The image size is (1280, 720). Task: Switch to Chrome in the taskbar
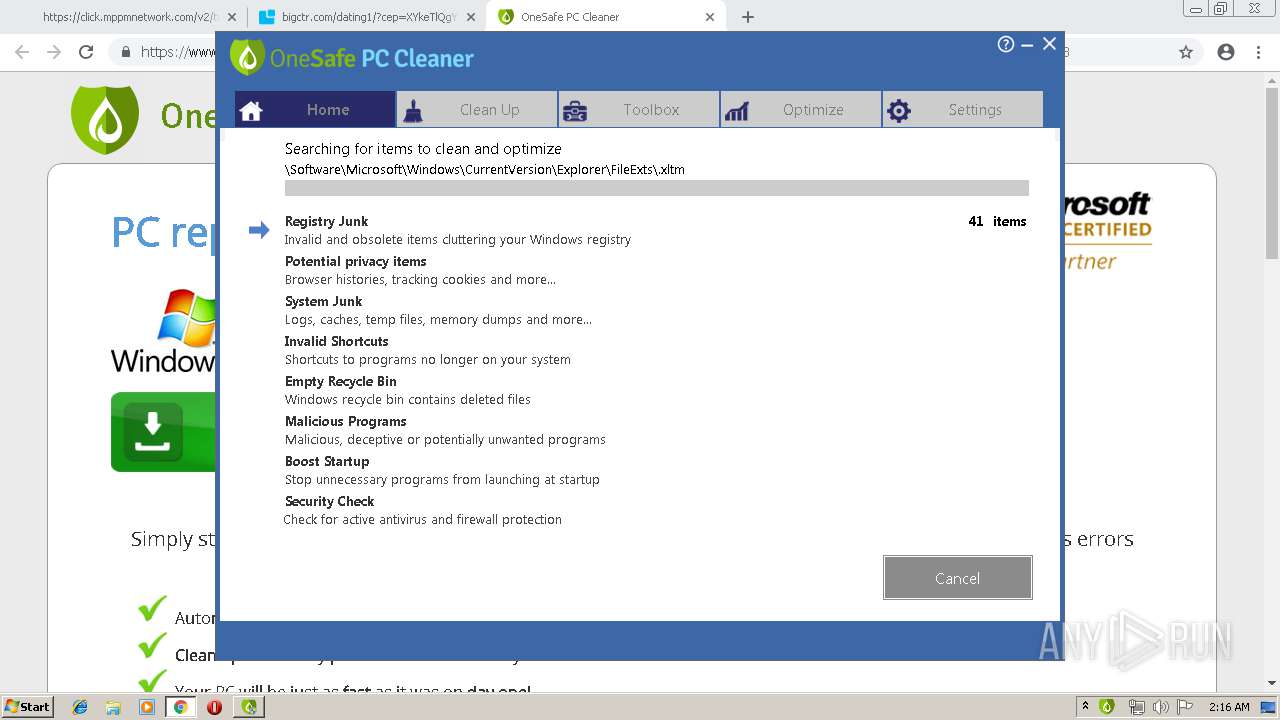tap(181, 707)
